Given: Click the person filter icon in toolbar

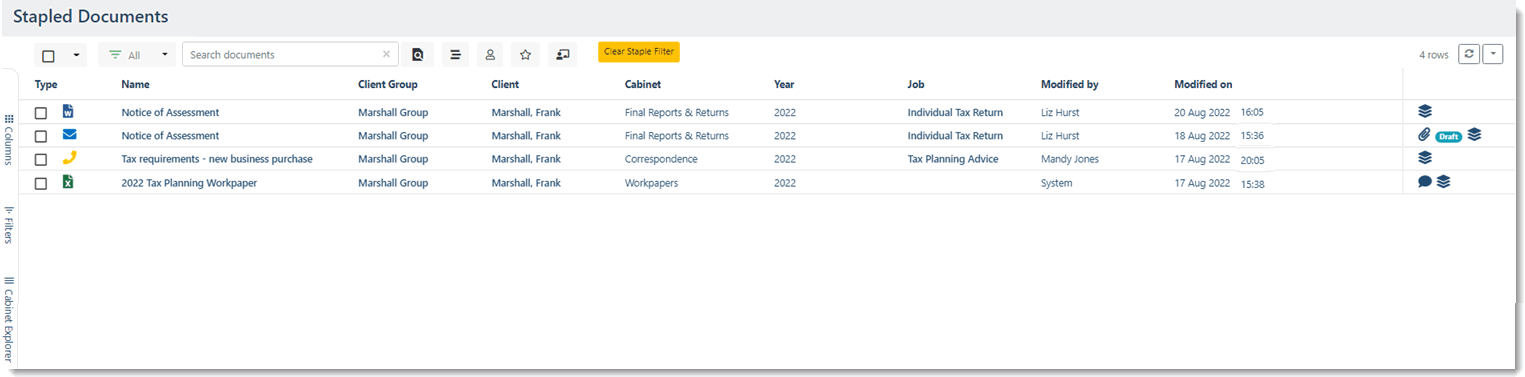Looking at the screenshot, I should (490, 55).
